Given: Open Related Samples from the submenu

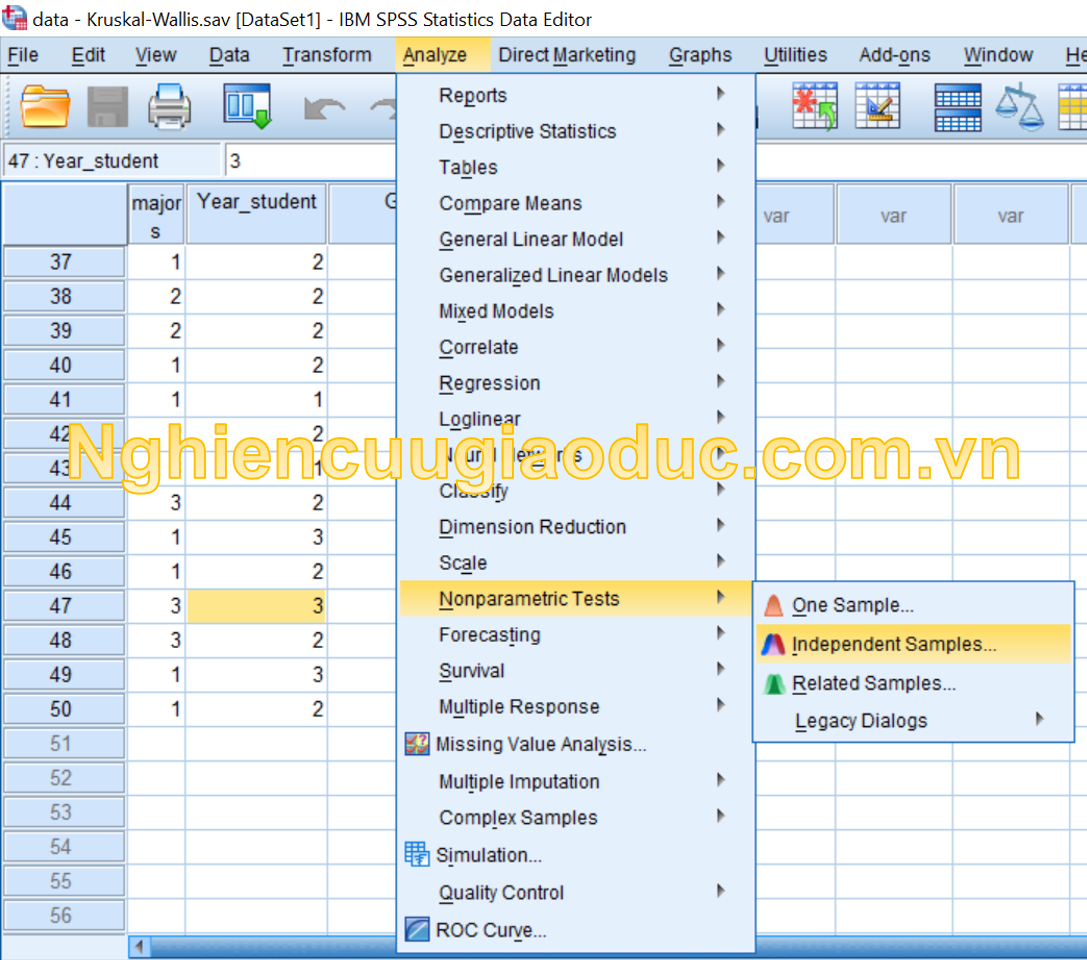Looking at the screenshot, I should 873,684.
